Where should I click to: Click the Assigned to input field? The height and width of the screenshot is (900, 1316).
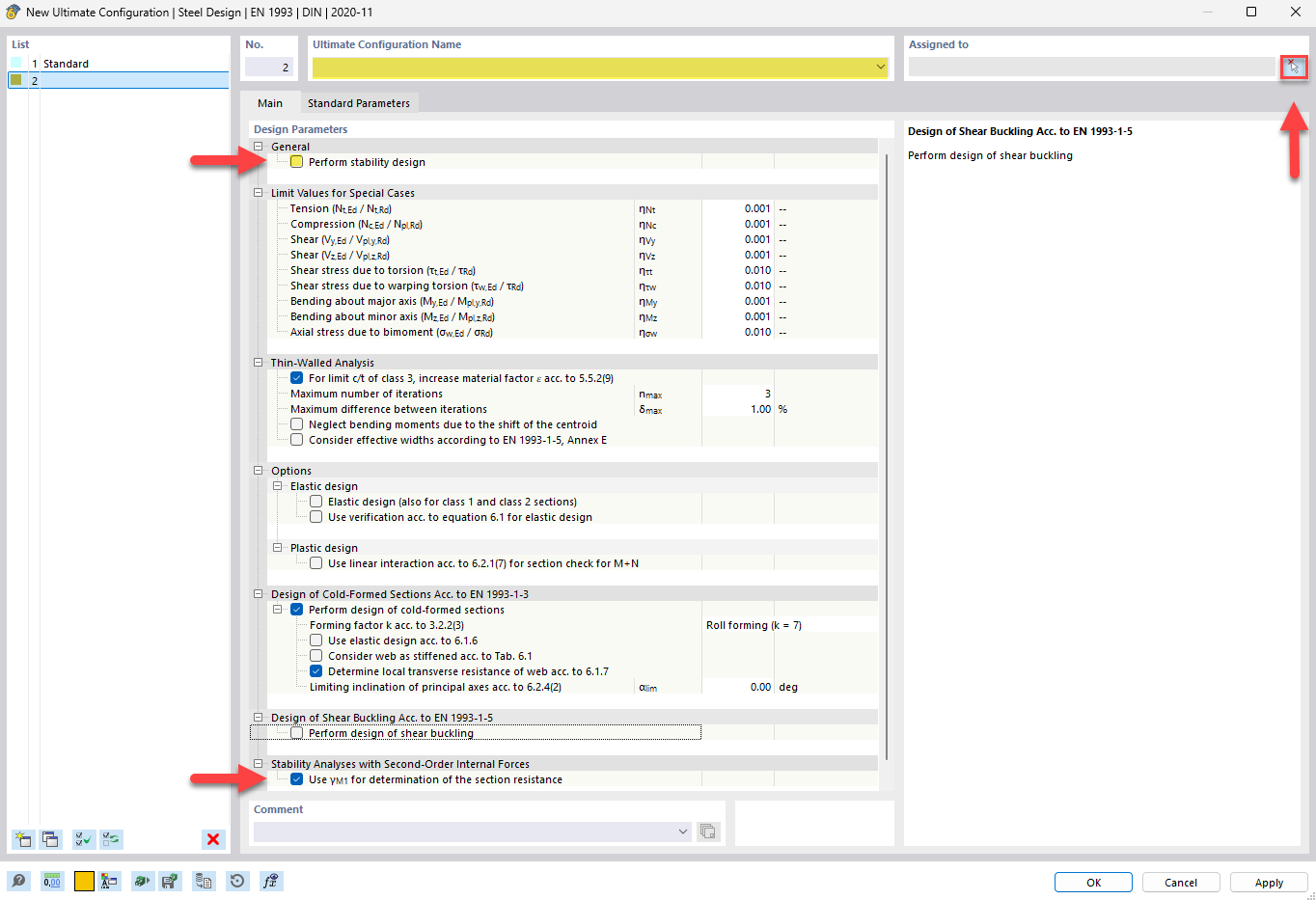tap(1091, 67)
